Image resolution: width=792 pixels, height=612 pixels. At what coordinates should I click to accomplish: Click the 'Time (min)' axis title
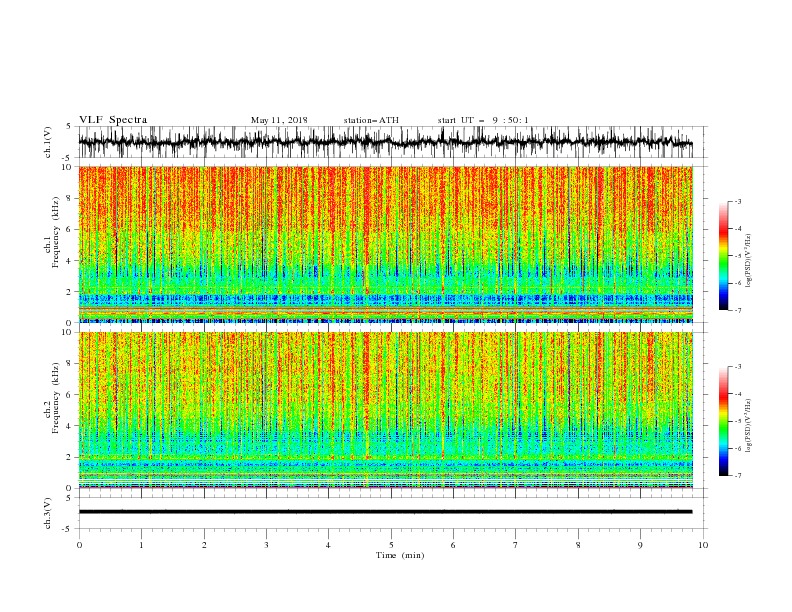click(400, 555)
